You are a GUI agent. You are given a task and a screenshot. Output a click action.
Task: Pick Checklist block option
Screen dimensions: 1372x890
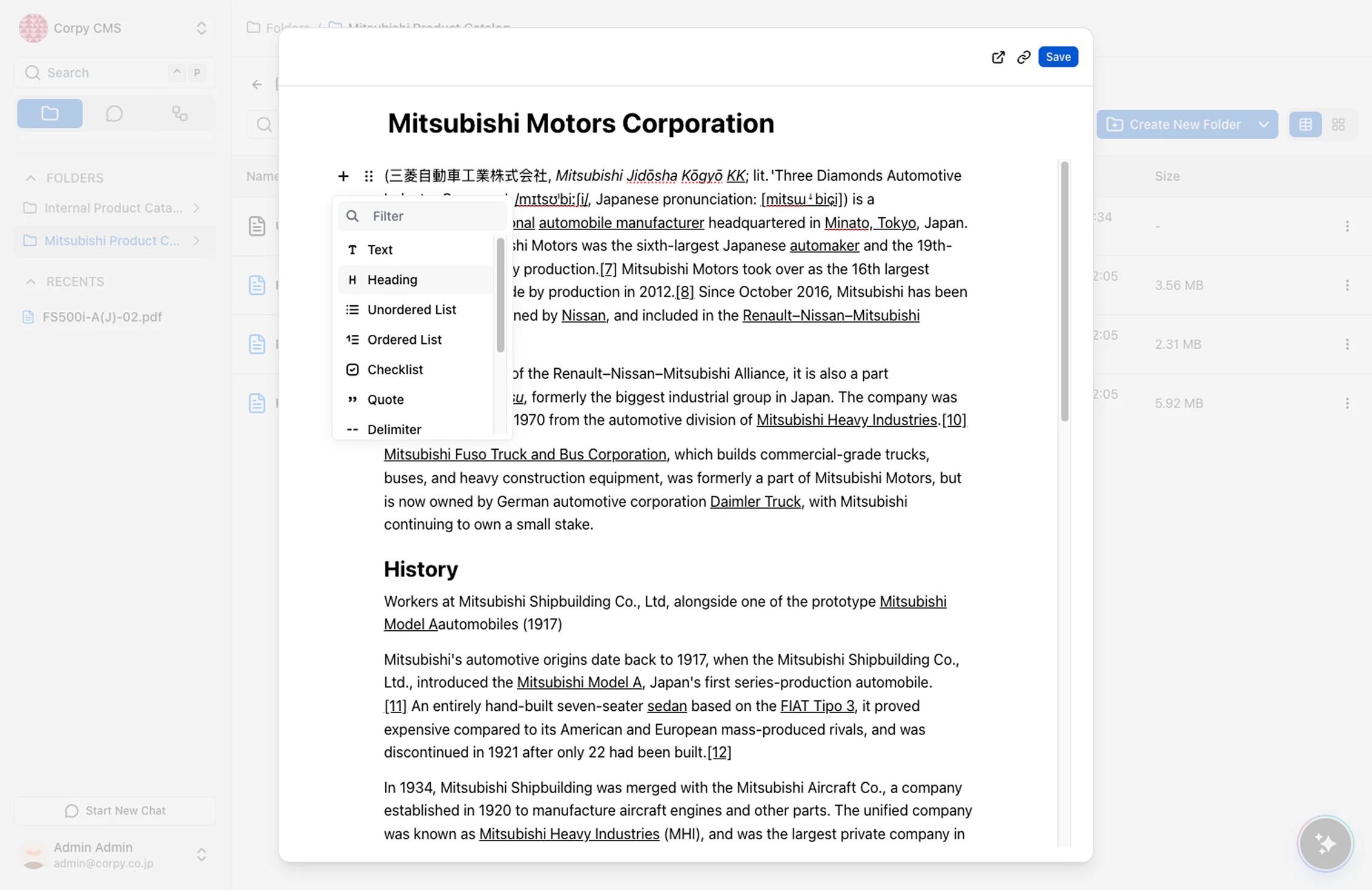pos(416,369)
